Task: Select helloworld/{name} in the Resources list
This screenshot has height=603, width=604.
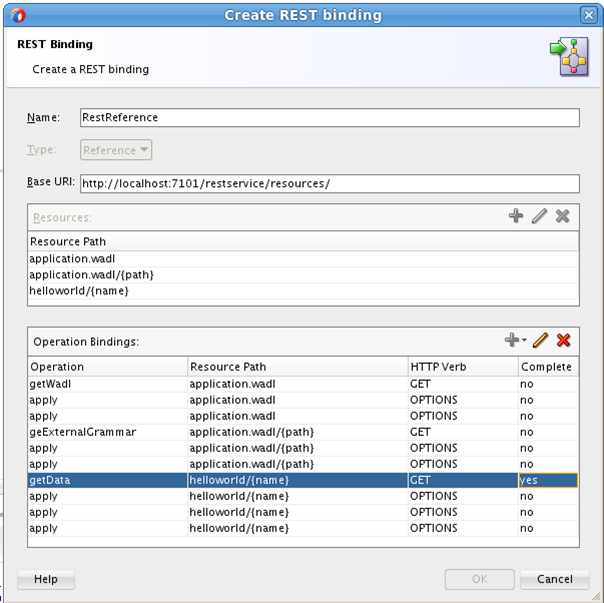Action: pyautogui.click(x=304, y=291)
